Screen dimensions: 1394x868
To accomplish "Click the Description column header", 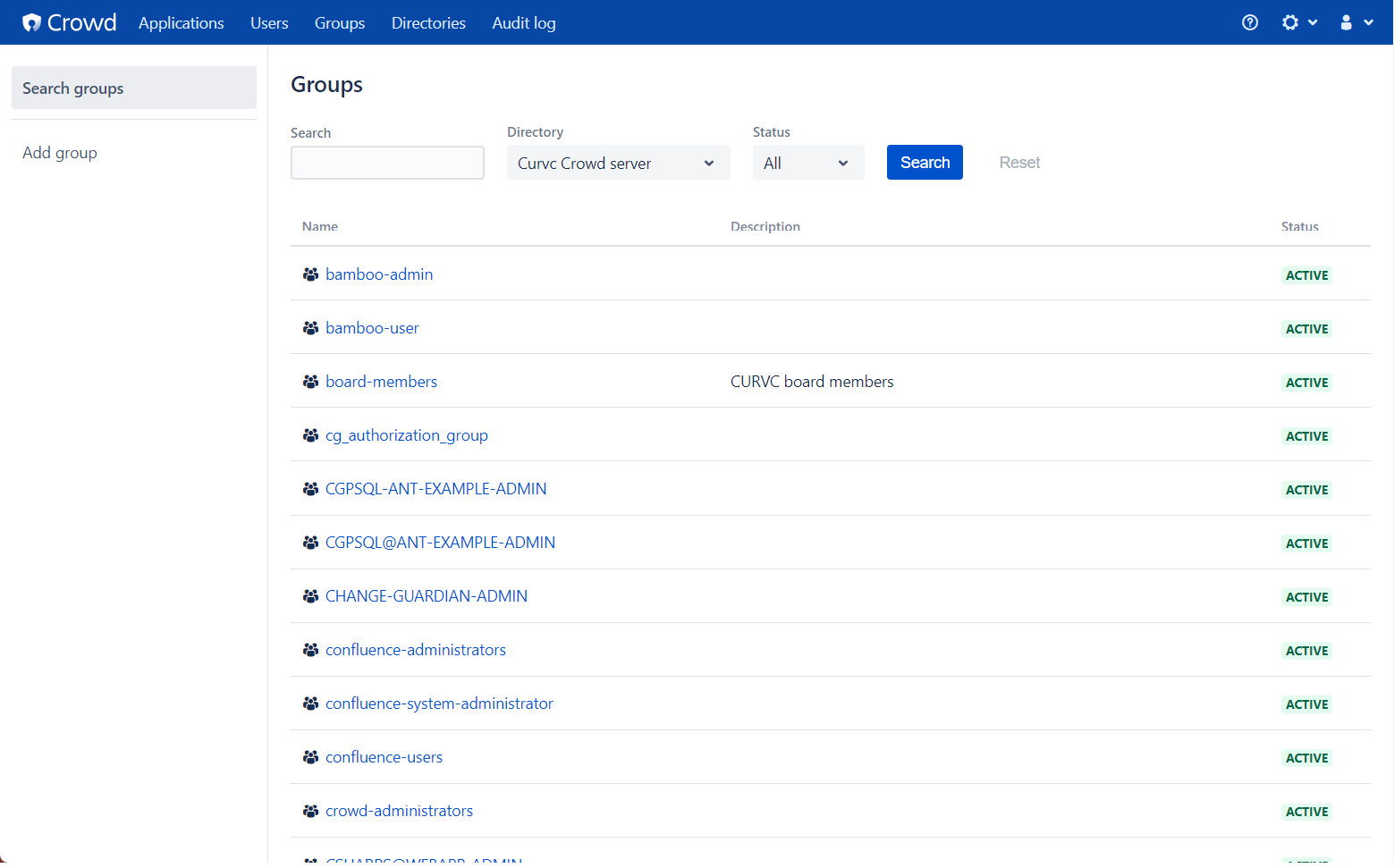I will click(765, 226).
